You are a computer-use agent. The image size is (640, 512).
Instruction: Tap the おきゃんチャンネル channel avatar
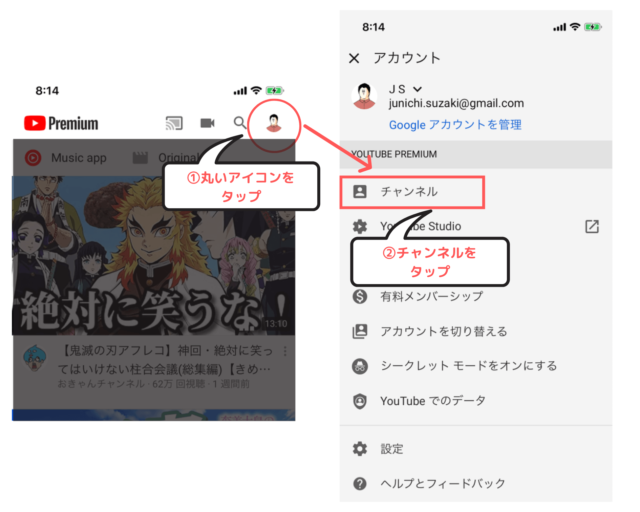click(x=33, y=360)
